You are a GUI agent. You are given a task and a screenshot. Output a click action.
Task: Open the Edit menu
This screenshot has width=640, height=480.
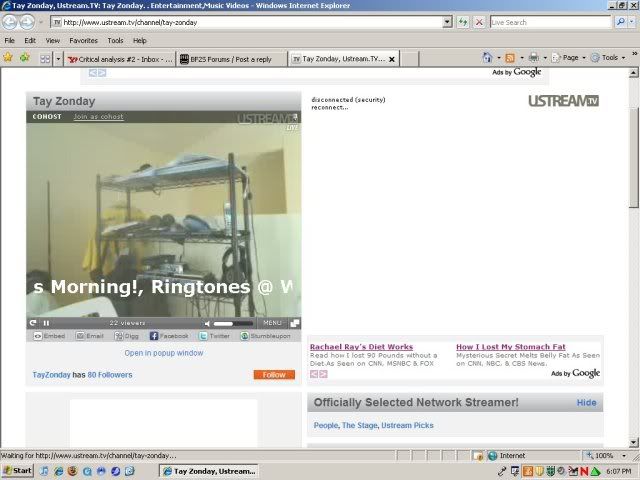pos(30,40)
